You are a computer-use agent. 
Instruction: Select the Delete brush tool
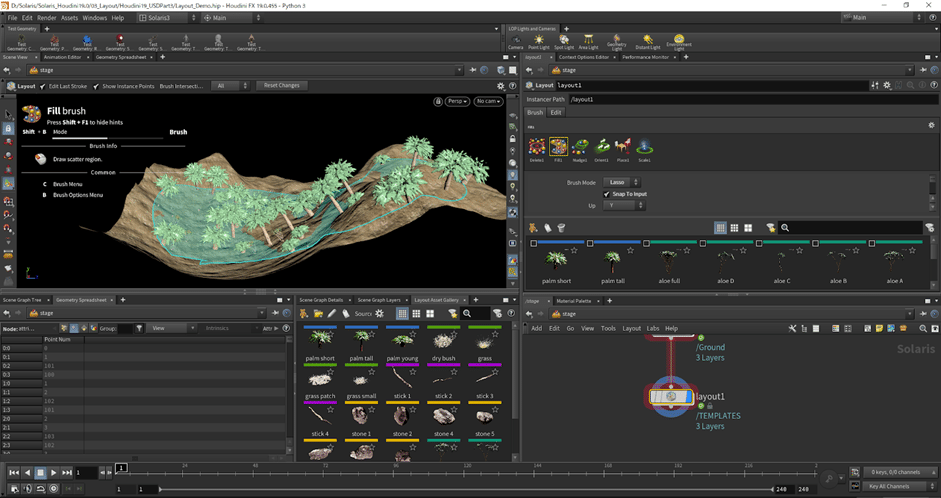pos(538,148)
